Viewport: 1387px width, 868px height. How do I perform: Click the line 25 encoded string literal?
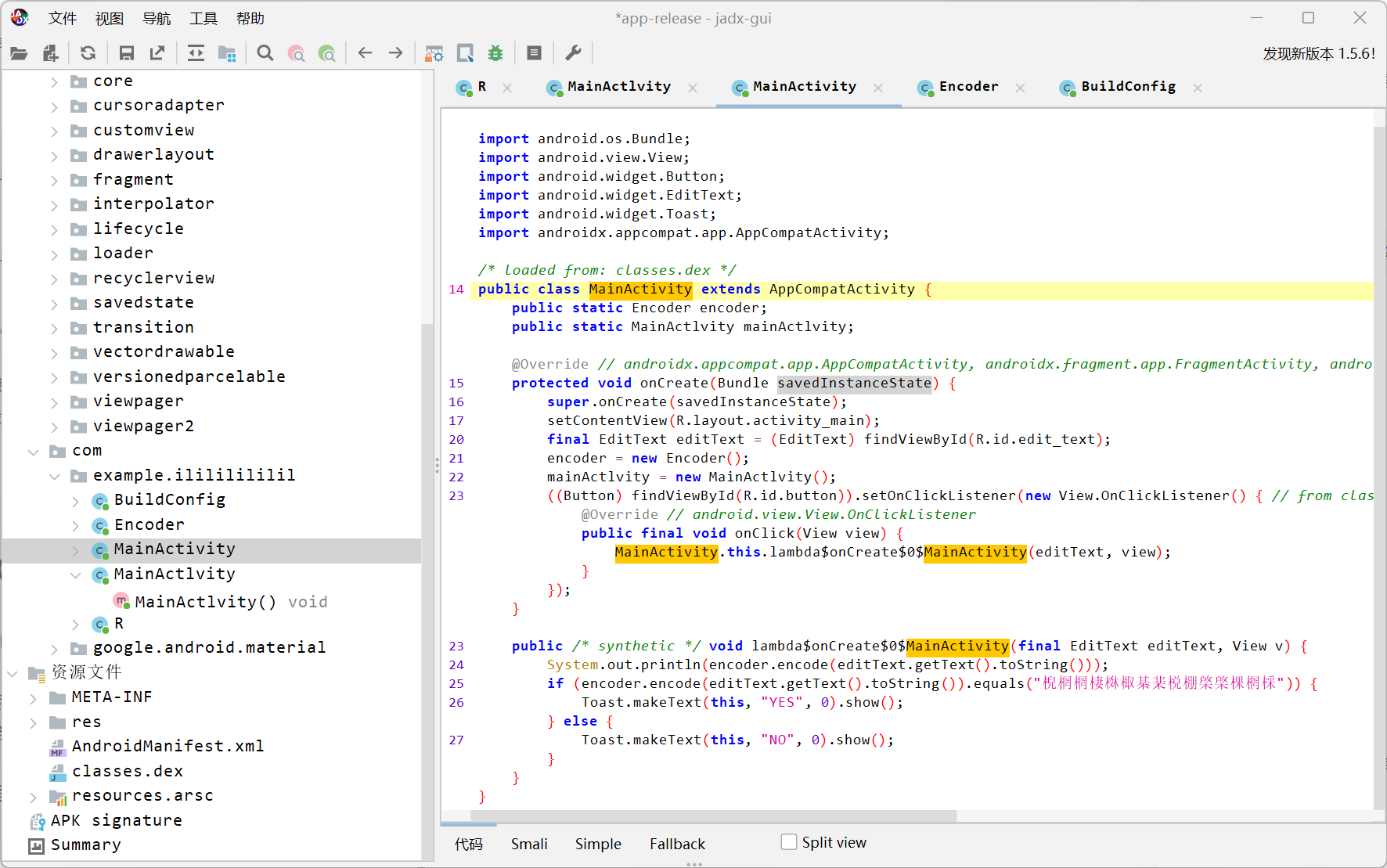pos(1159,683)
